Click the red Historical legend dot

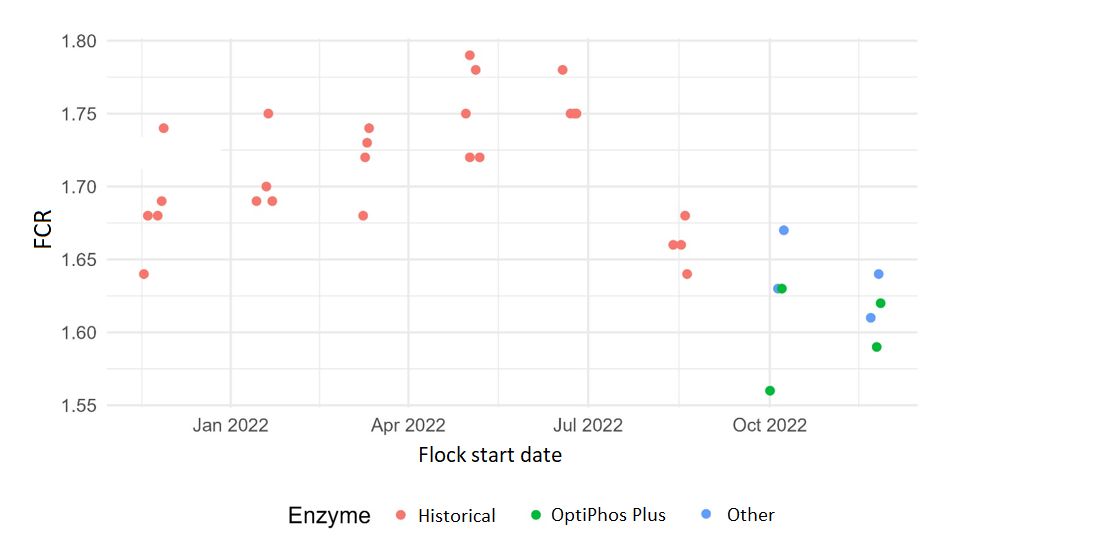tap(401, 515)
